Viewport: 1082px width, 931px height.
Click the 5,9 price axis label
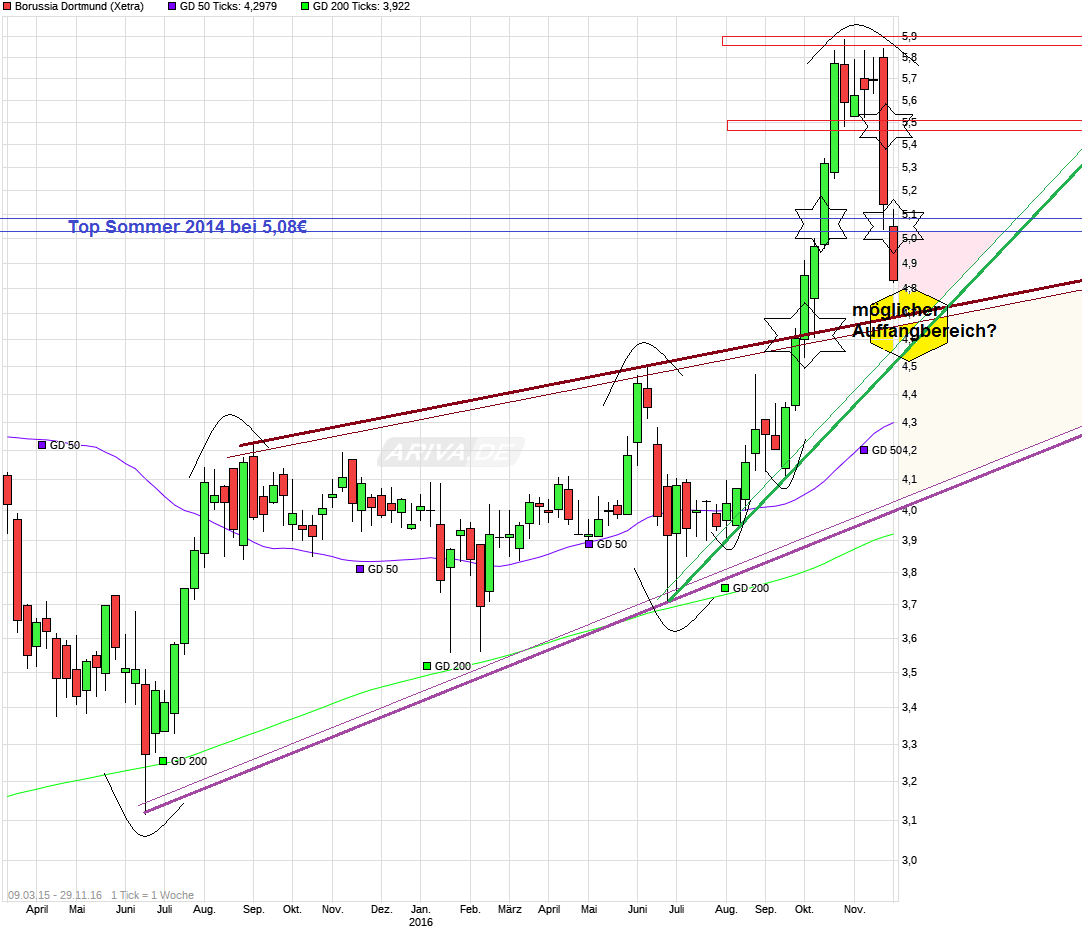click(x=909, y=36)
